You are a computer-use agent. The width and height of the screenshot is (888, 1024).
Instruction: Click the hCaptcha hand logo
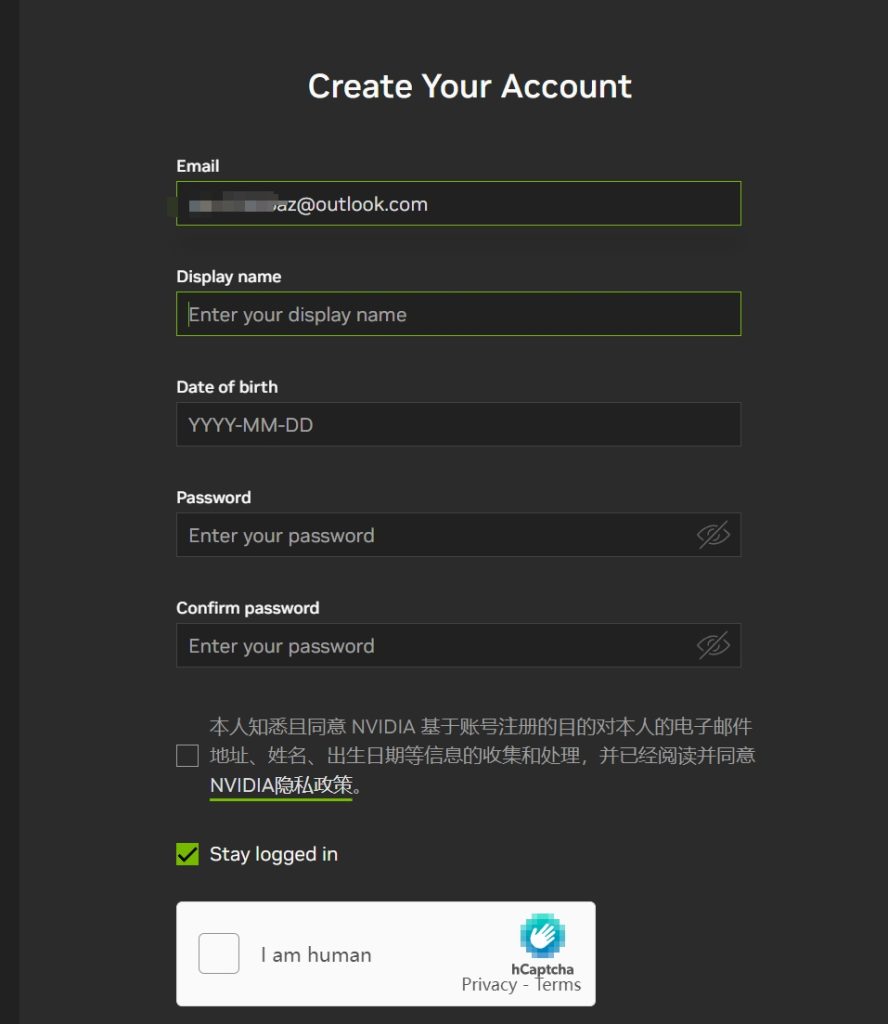tap(542, 935)
